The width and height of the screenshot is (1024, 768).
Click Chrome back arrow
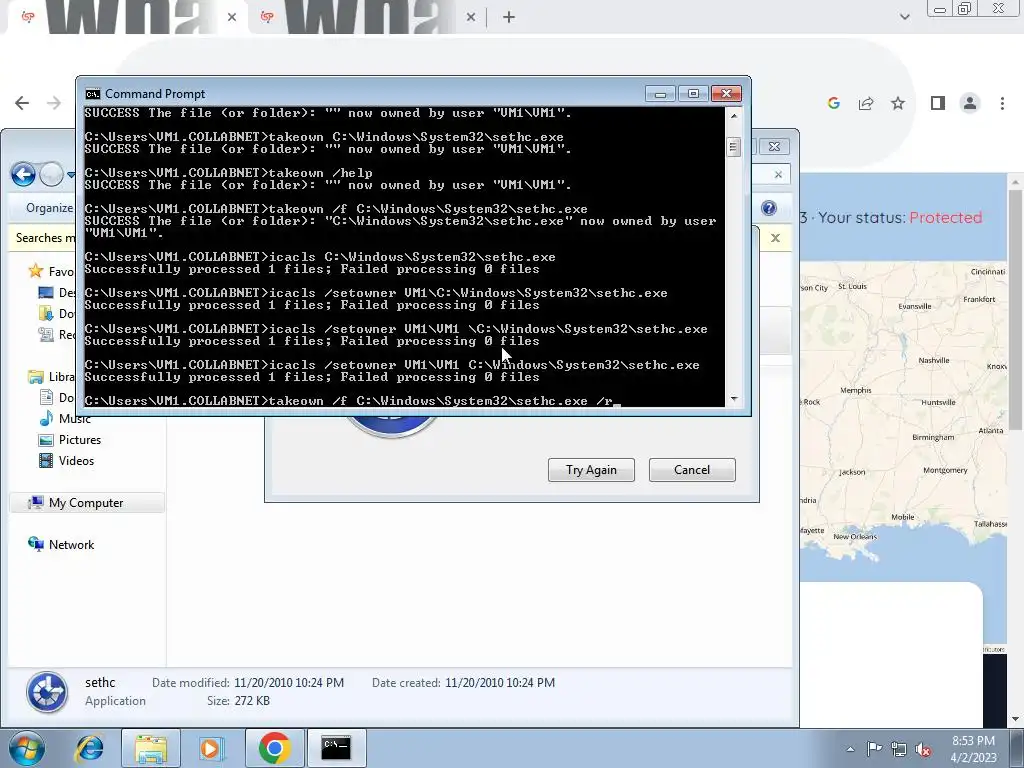pos(22,103)
